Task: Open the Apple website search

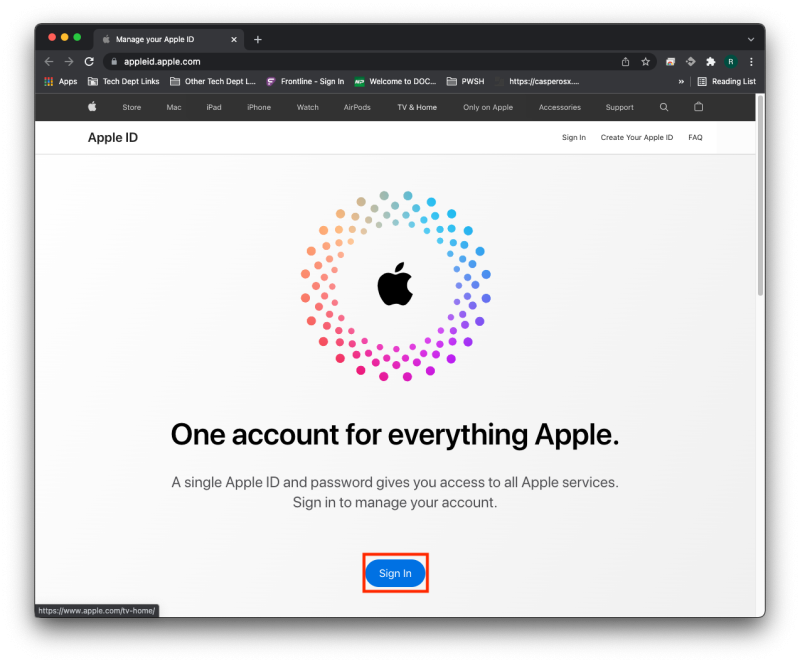Action: tap(664, 107)
